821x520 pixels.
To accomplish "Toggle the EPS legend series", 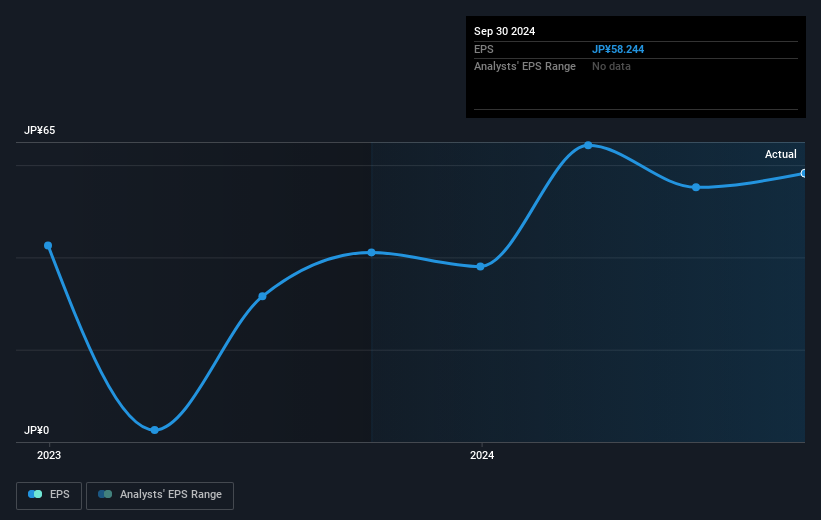I will point(49,495).
